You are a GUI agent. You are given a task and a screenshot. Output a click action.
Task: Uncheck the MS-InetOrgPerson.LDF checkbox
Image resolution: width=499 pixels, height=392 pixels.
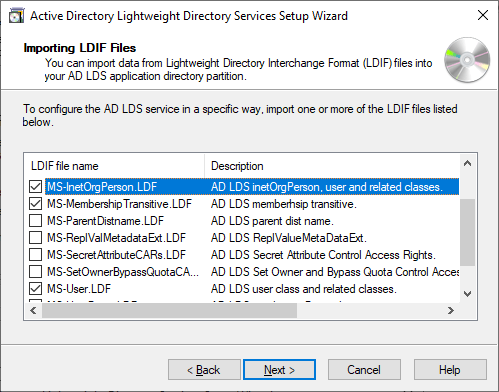pos(35,187)
